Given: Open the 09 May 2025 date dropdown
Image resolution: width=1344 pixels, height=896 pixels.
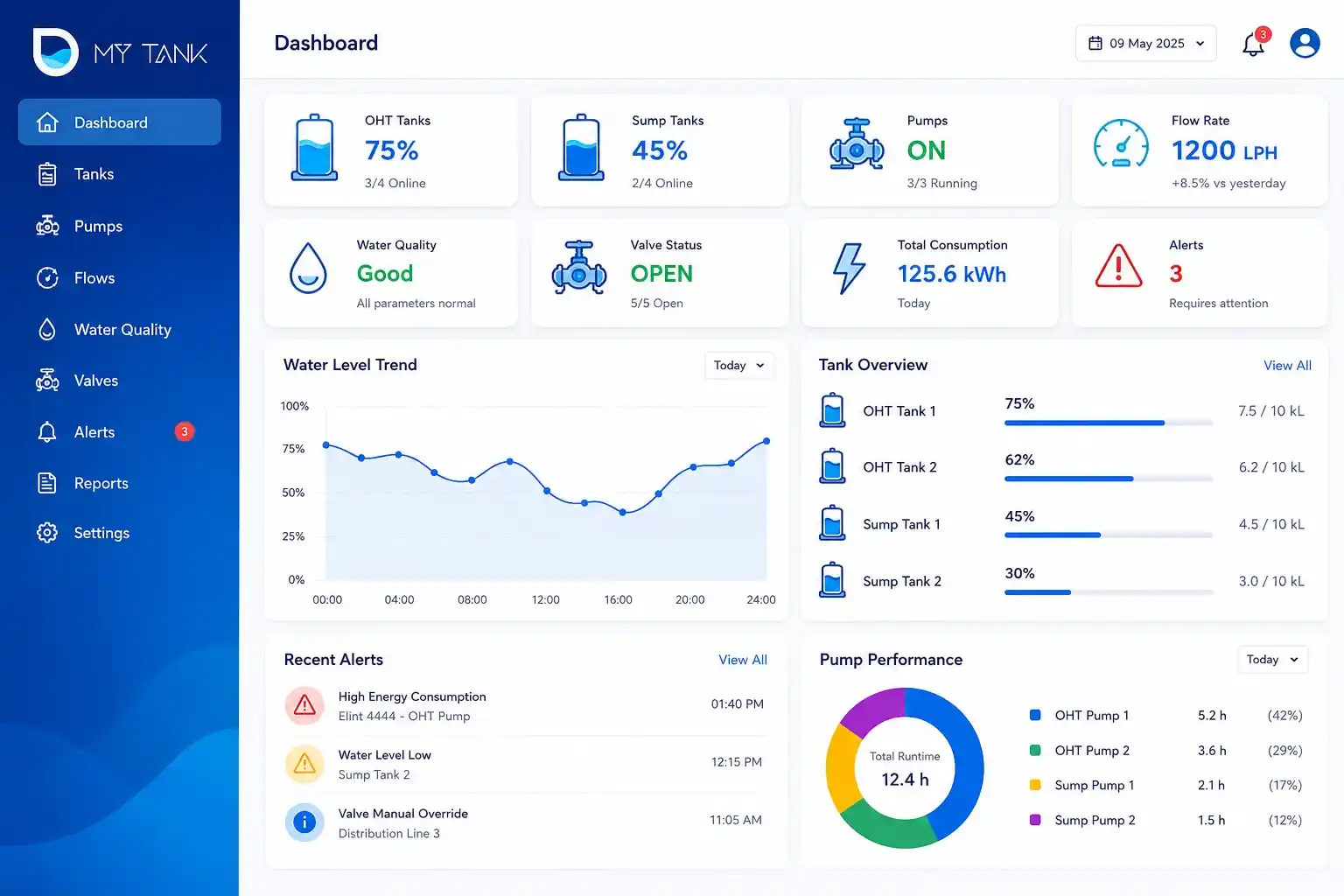Looking at the screenshot, I should pos(1146,43).
